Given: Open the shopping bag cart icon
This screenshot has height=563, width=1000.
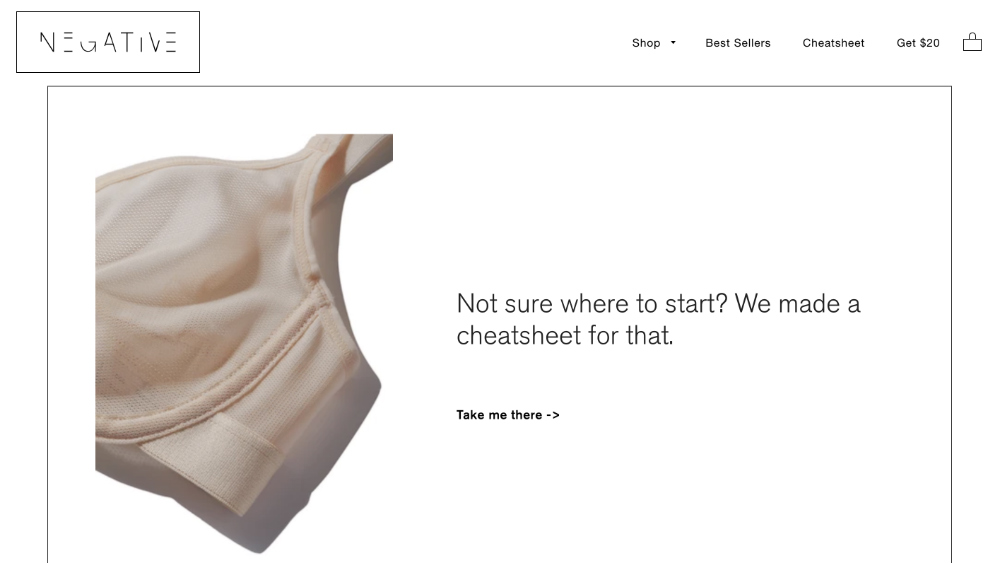Looking at the screenshot, I should (x=972, y=42).
